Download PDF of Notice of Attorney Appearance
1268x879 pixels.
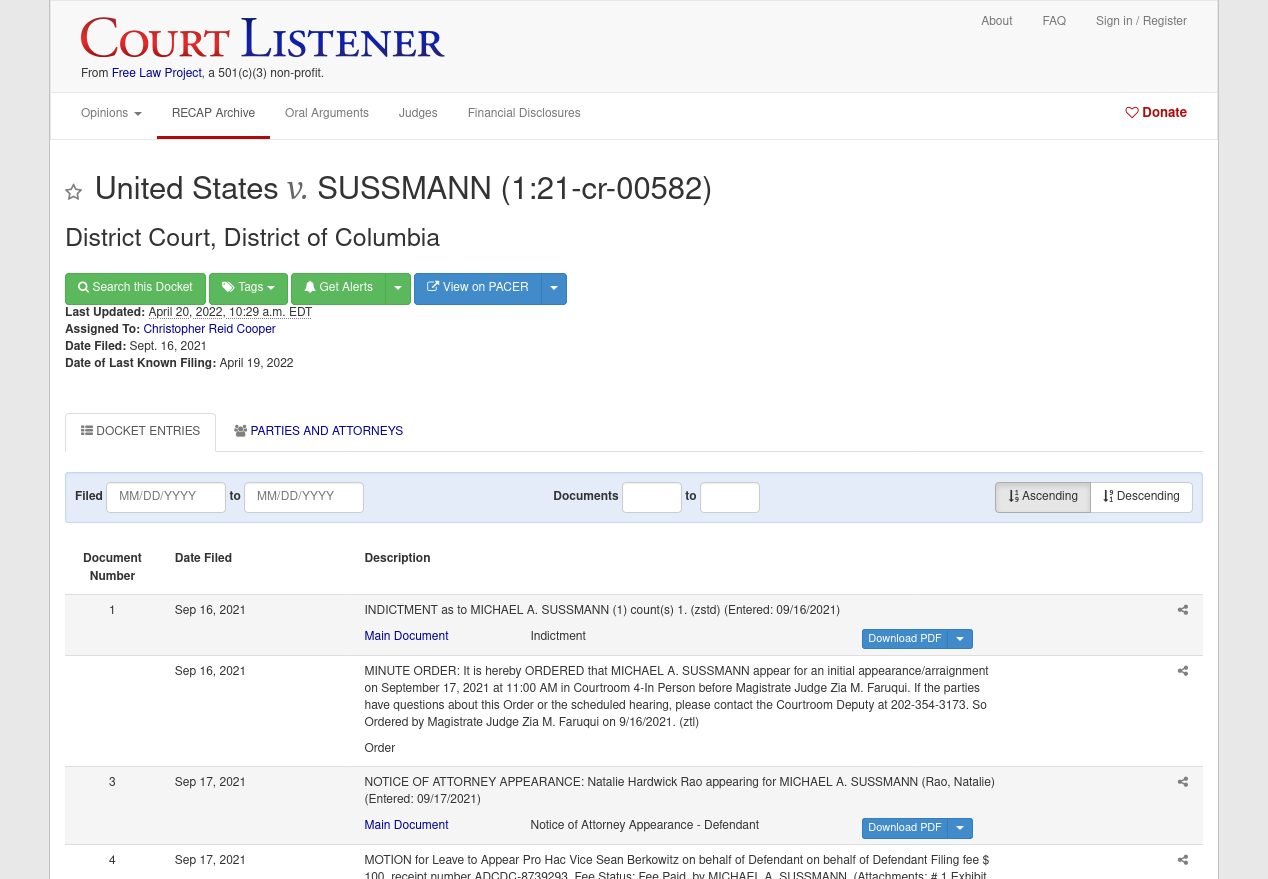pyautogui.click(x=905, y=828)
